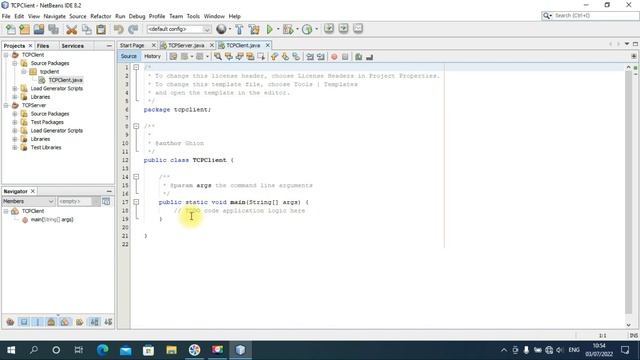Click the Profile Project clock icon

[x=307, y=29]
